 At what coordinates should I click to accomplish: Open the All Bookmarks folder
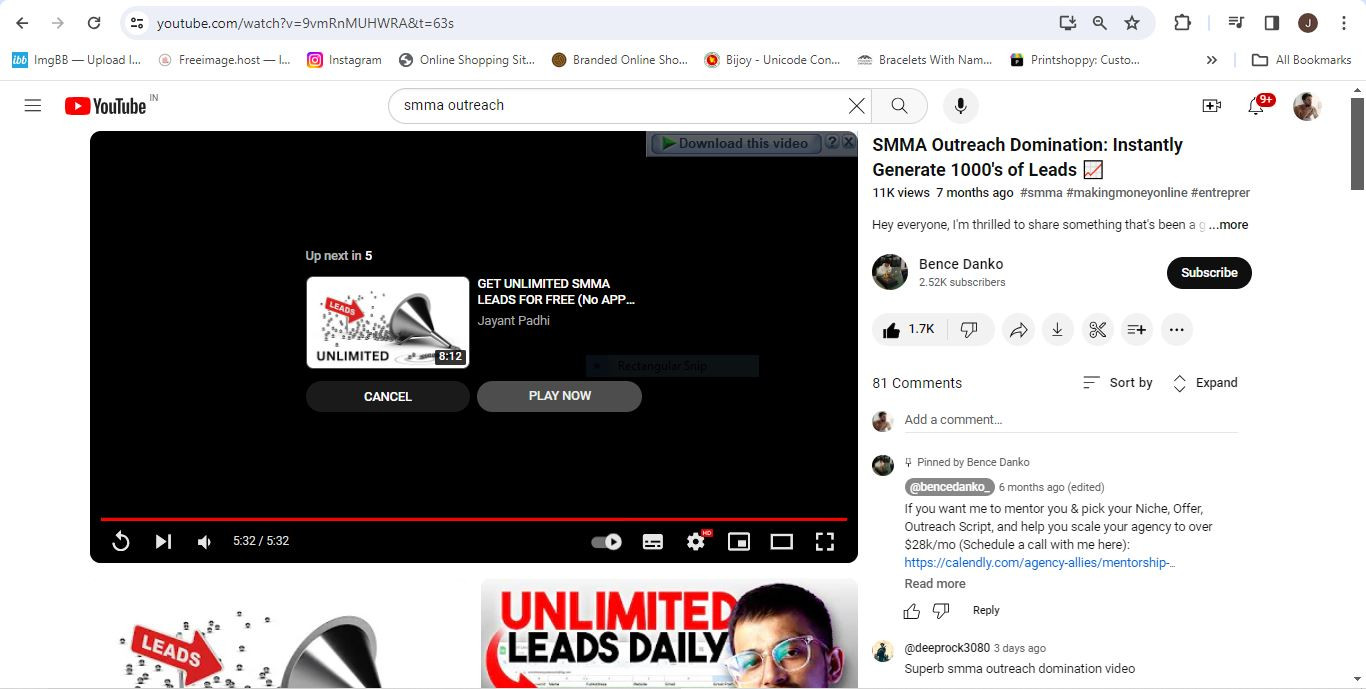(x=1302, y=60)
